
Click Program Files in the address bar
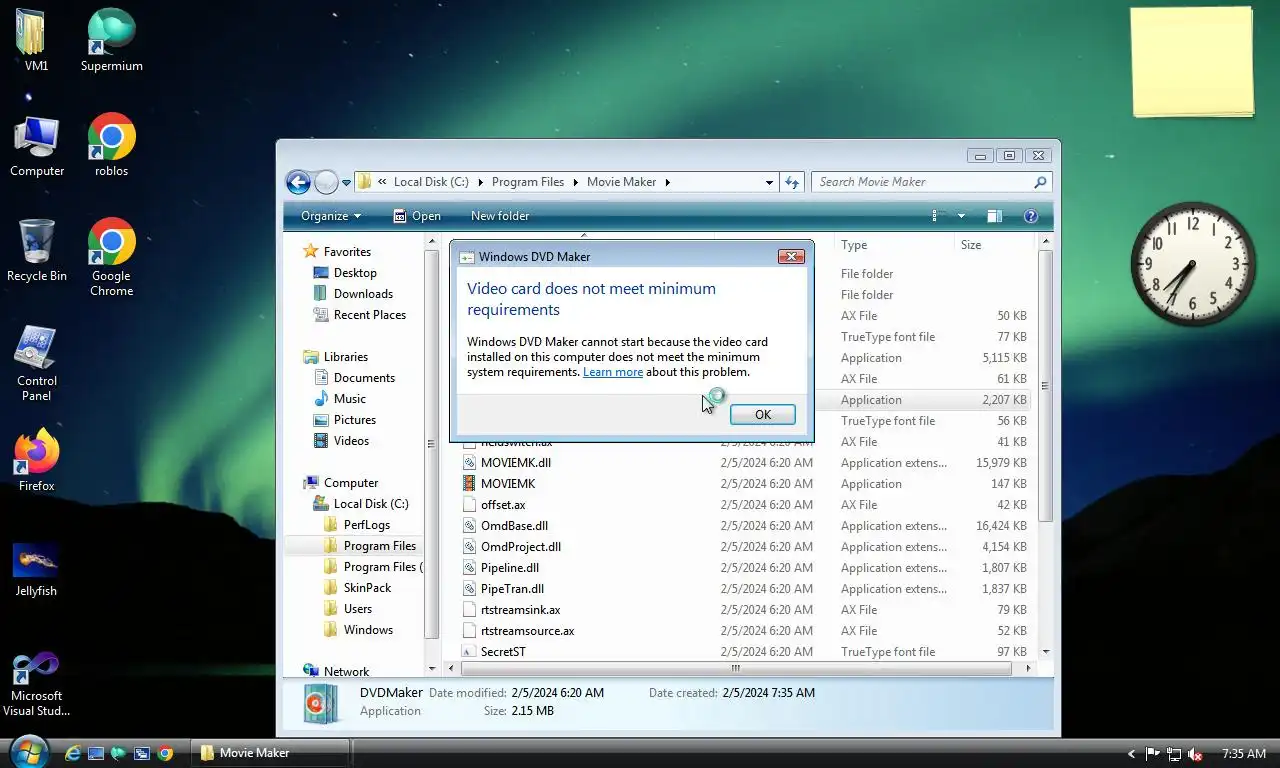point(528,182)
